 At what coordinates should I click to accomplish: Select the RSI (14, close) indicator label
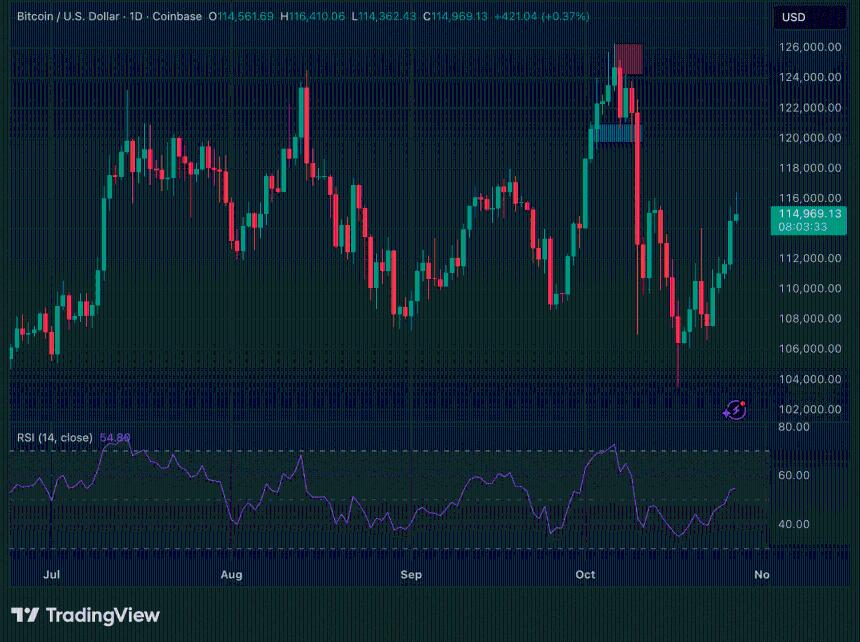54,438
